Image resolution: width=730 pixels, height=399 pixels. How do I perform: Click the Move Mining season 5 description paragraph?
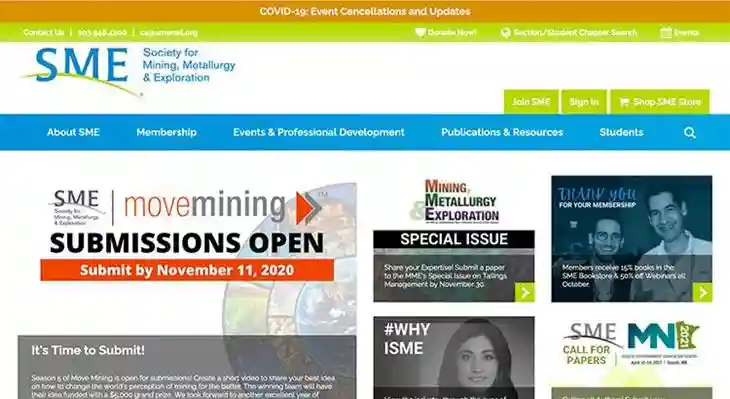point(183,386)
